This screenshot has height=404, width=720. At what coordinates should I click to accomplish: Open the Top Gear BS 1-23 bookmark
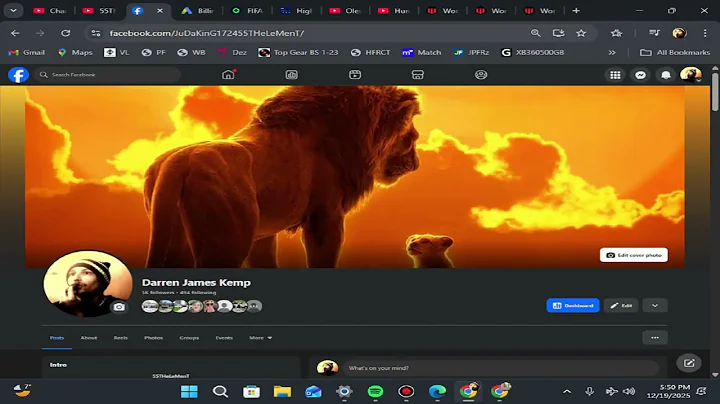pyautogui.click(x=298, y=52)
